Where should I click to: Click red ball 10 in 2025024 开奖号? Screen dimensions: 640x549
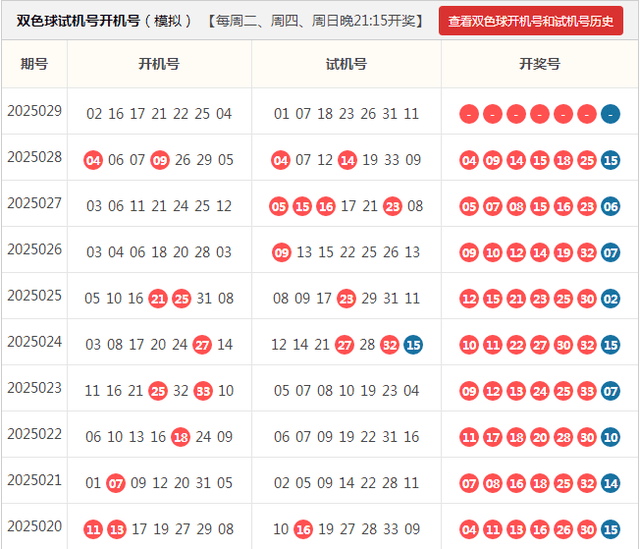(x=469, y=345)
